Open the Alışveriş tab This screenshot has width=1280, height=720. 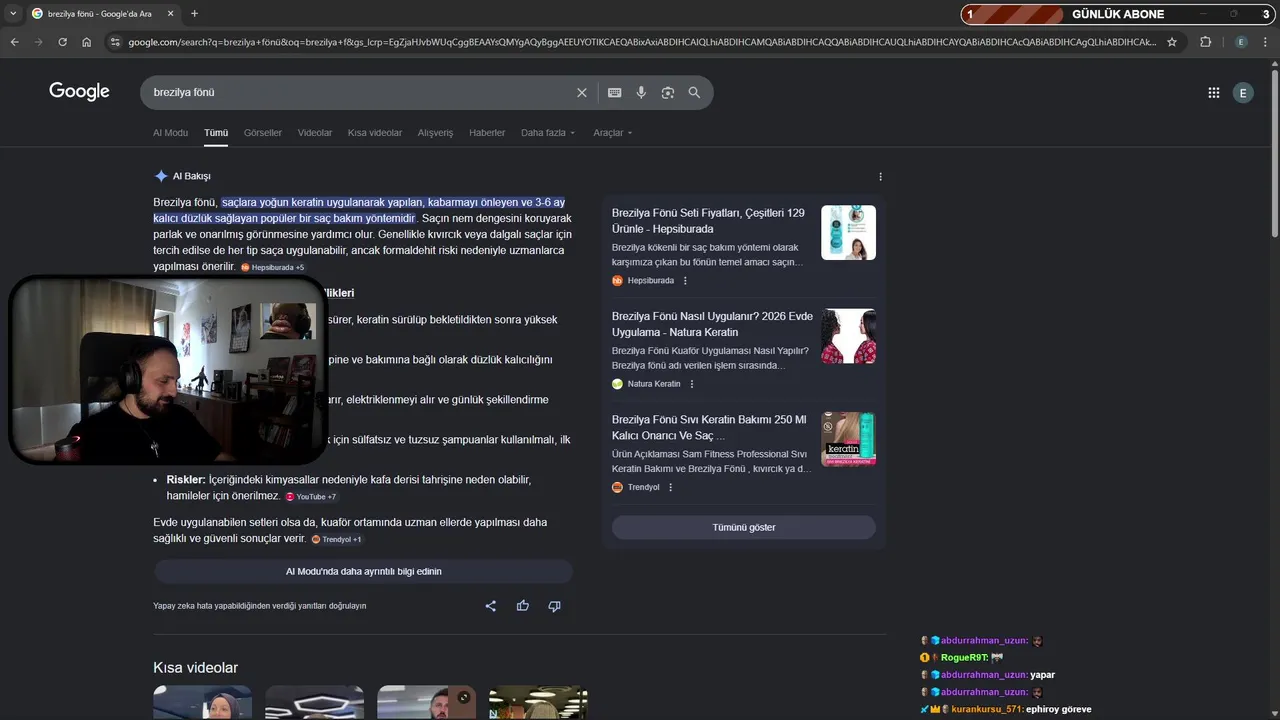click(435, 133)
